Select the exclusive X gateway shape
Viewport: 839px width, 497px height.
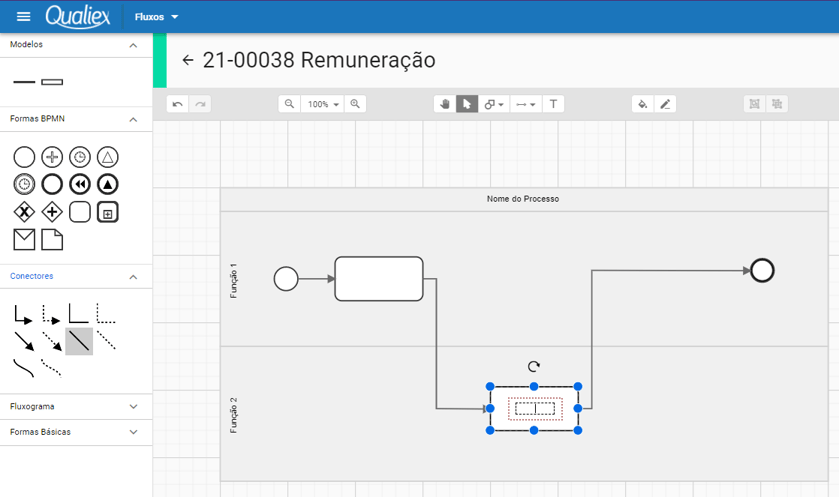tap(24, 212)
